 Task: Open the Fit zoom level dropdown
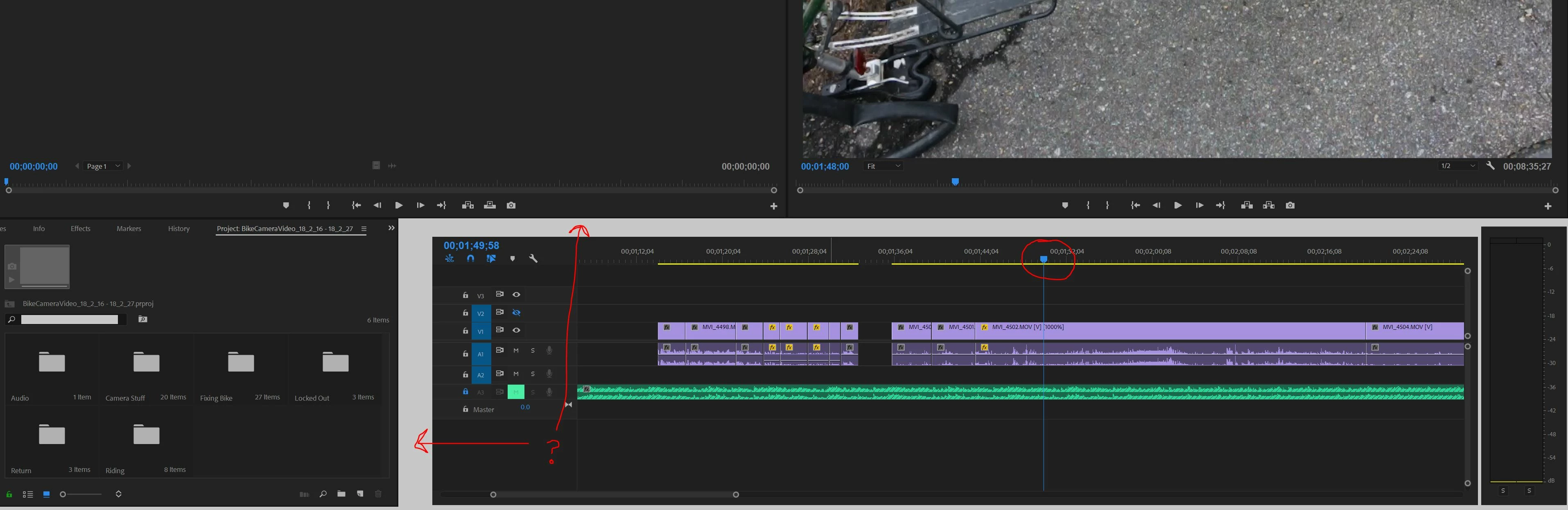883,166
